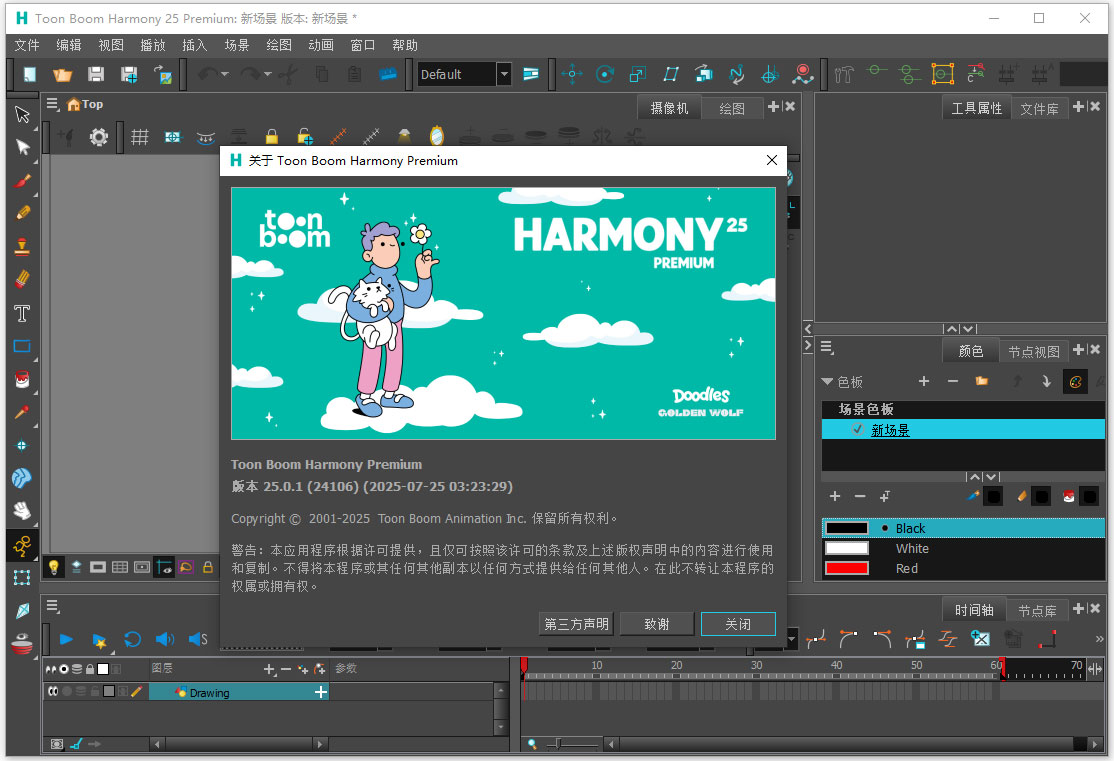
Task: Mute audio with the speaker icon
Action: pyautogui.click(x=165, y=639)
